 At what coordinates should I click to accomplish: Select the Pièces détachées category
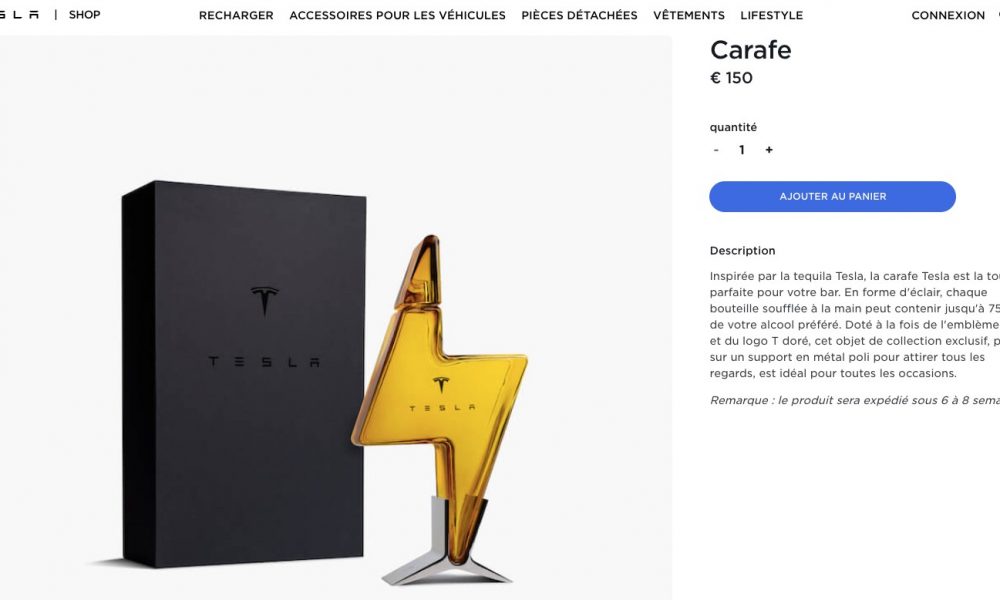point(579,15)
